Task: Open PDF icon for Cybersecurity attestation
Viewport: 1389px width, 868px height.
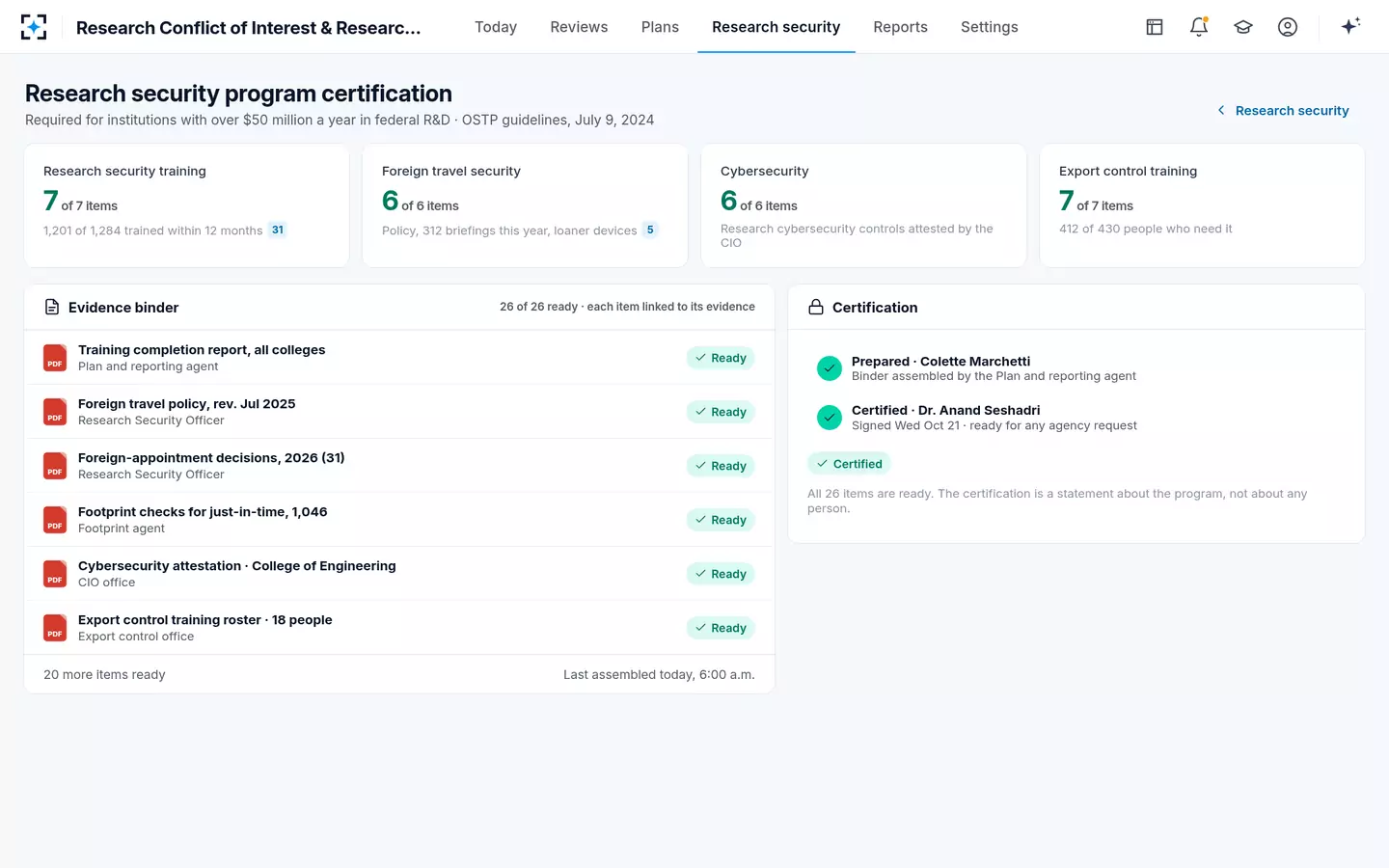Action: click(x=55, y=574)
